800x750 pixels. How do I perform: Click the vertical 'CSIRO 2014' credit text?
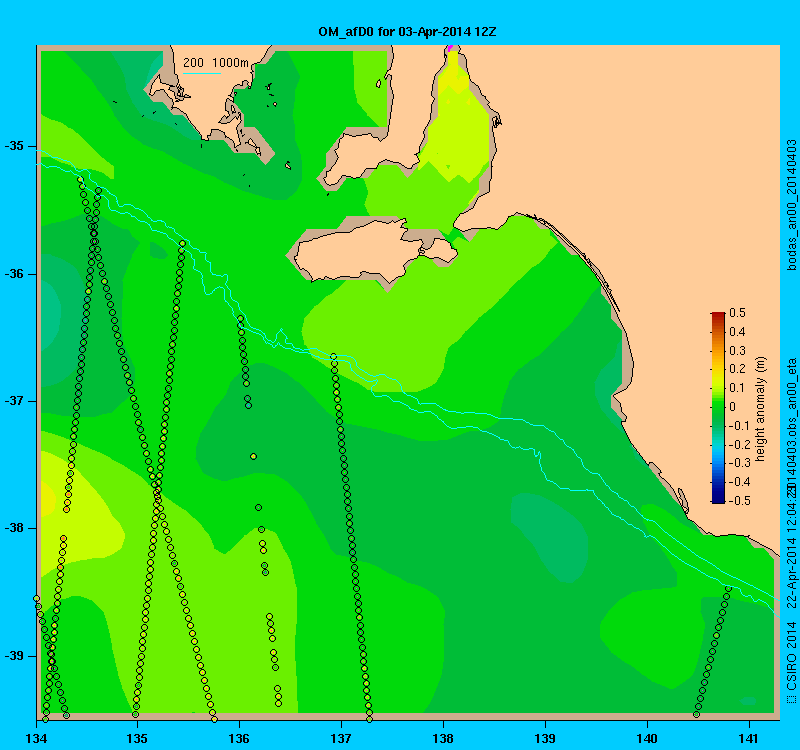(791, 654)
